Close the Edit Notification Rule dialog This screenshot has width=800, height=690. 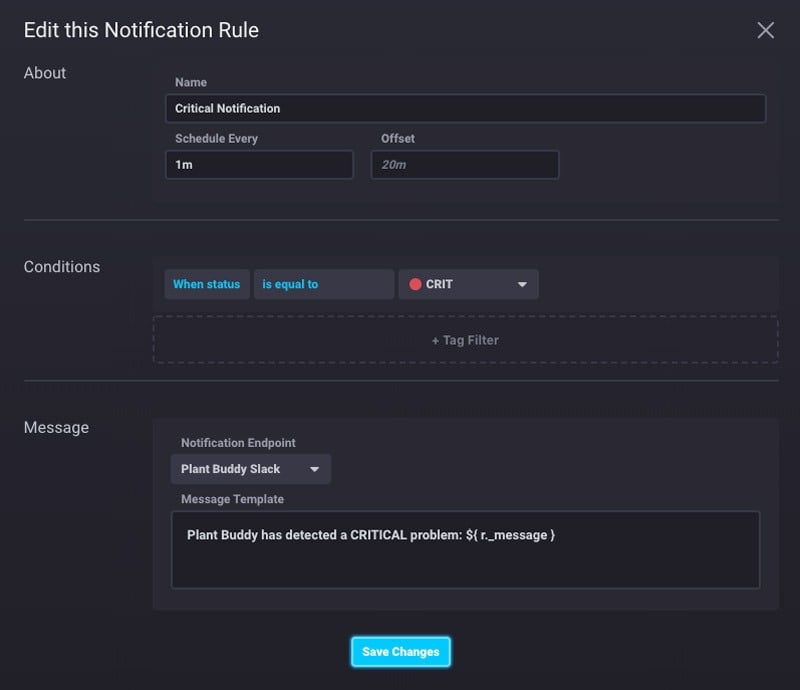click(x=765, y=30)
